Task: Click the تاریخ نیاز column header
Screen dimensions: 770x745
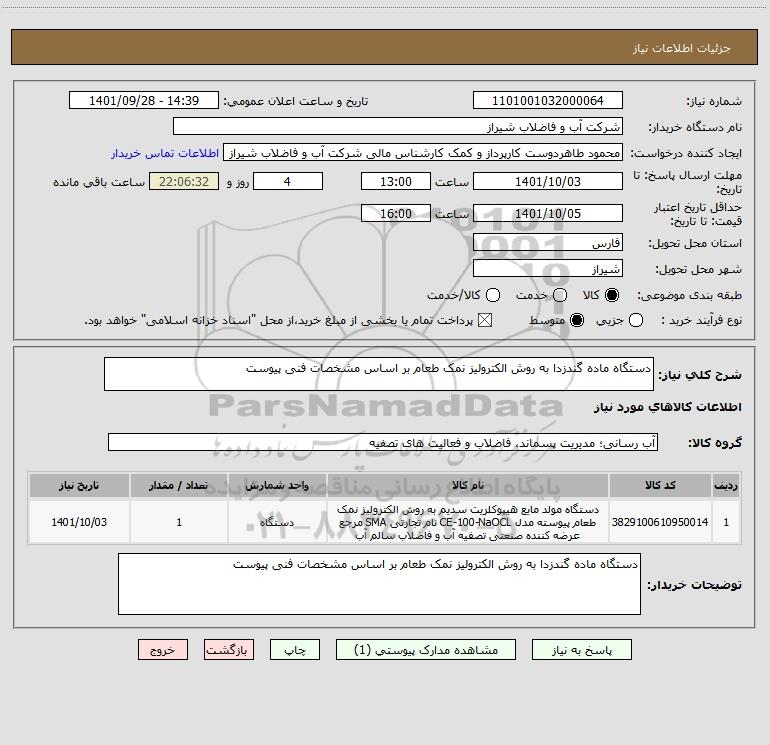Action: click(79, 485)
